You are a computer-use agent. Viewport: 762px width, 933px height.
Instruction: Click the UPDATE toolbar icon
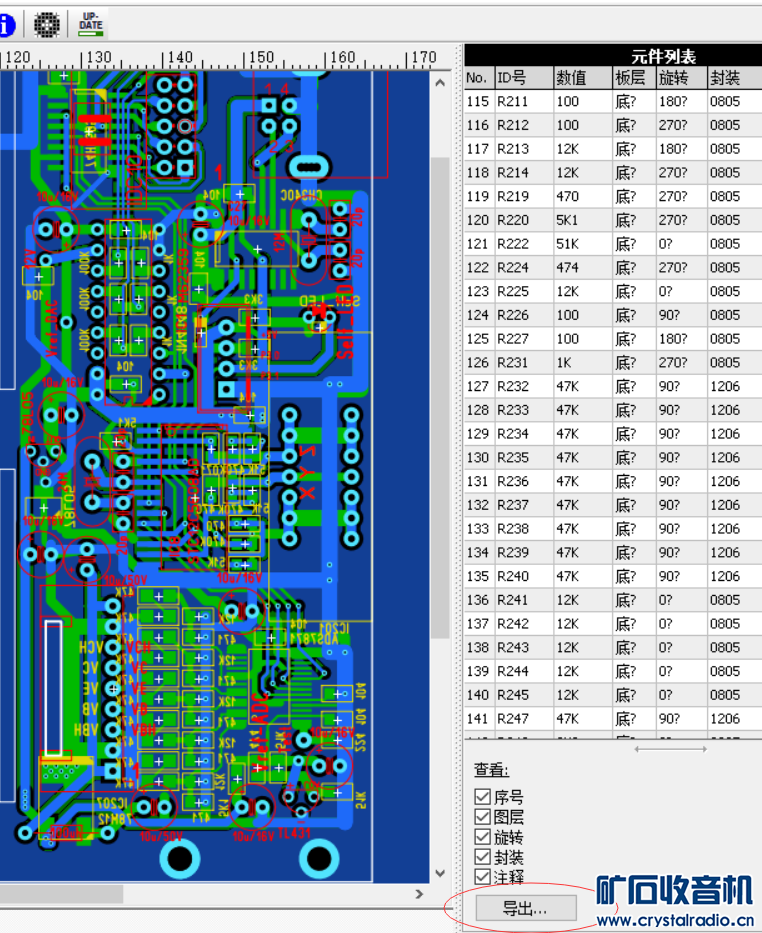click(90, 24)
